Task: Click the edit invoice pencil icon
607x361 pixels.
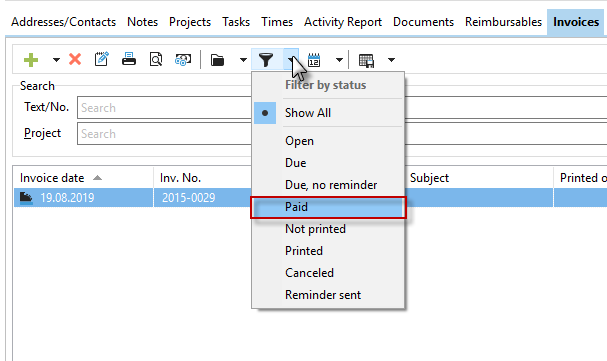Action: coord(101,60)
